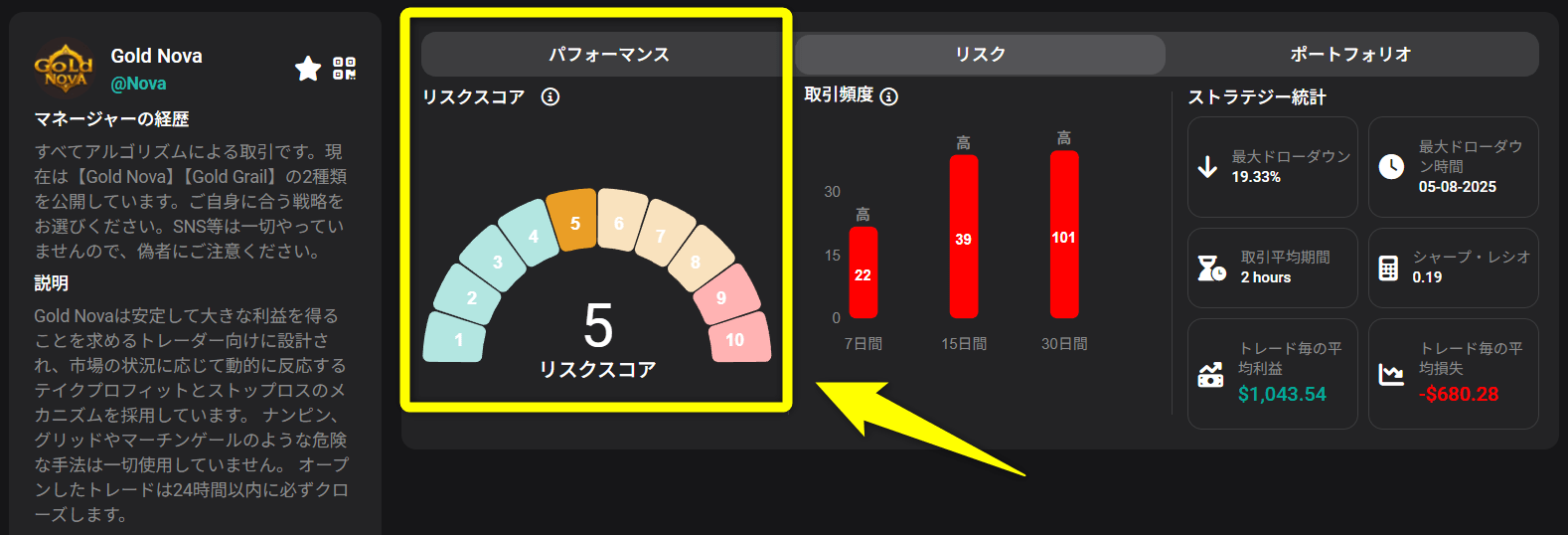Open the @Nova profile link
The image size is (1568, 535).
pos(138,84)
